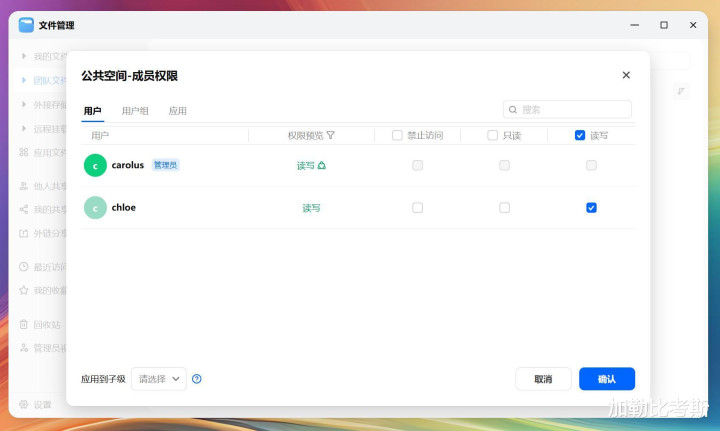
Task: Click the help icon next to 应用到子级
Action: coord(197,379)
